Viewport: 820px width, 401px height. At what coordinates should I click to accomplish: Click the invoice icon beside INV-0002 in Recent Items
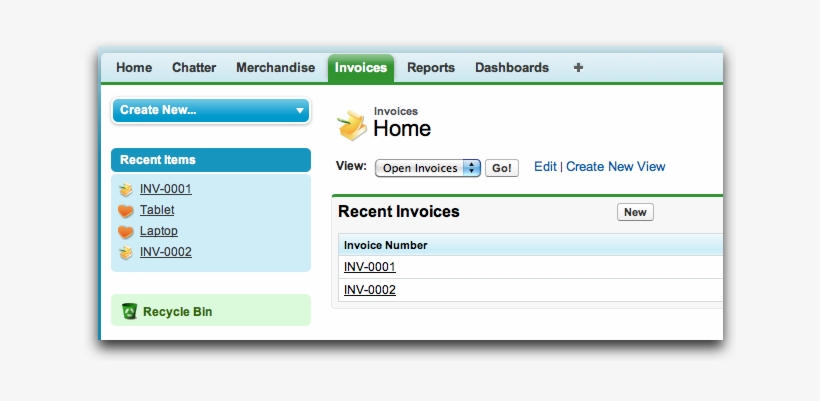[x=126, y=252]
